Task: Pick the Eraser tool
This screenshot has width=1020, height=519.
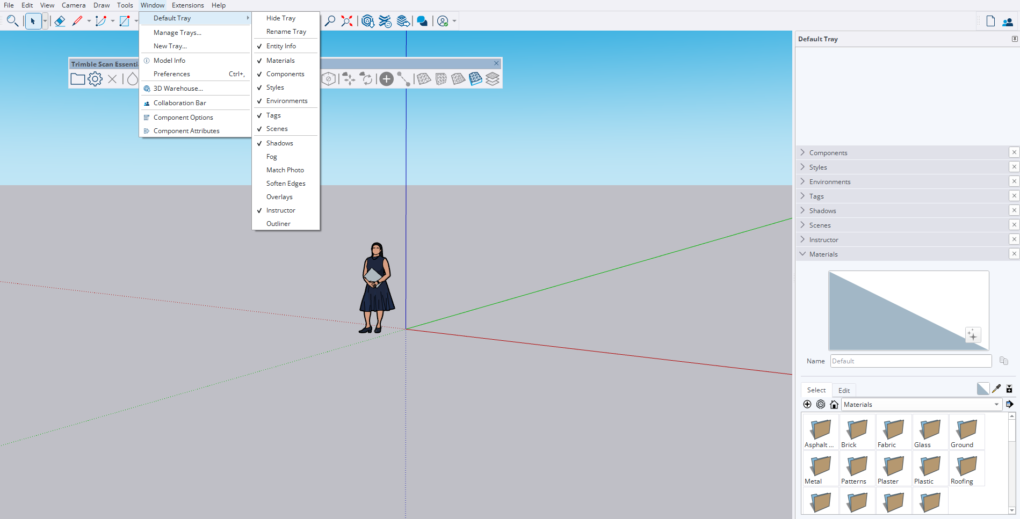Action: click(60, 21)
